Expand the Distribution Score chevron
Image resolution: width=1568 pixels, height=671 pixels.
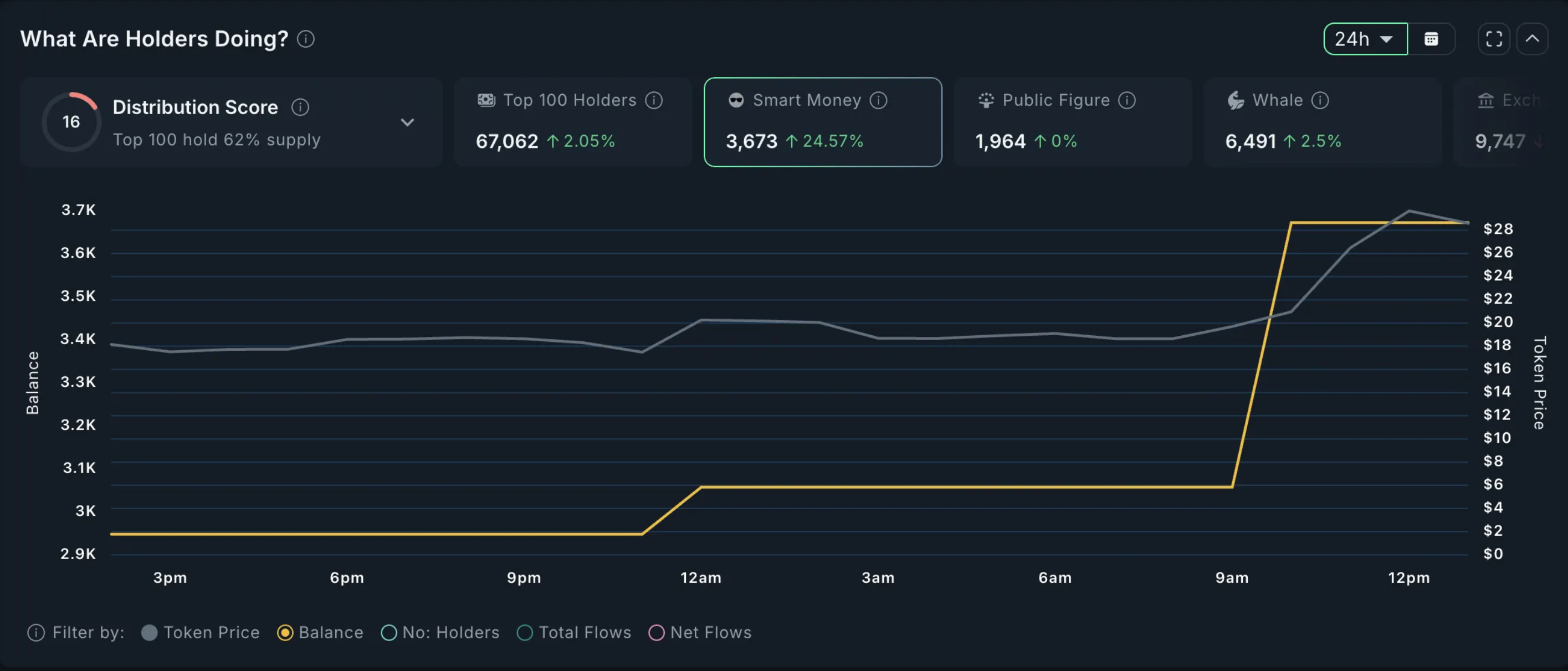tap(407, 122)
